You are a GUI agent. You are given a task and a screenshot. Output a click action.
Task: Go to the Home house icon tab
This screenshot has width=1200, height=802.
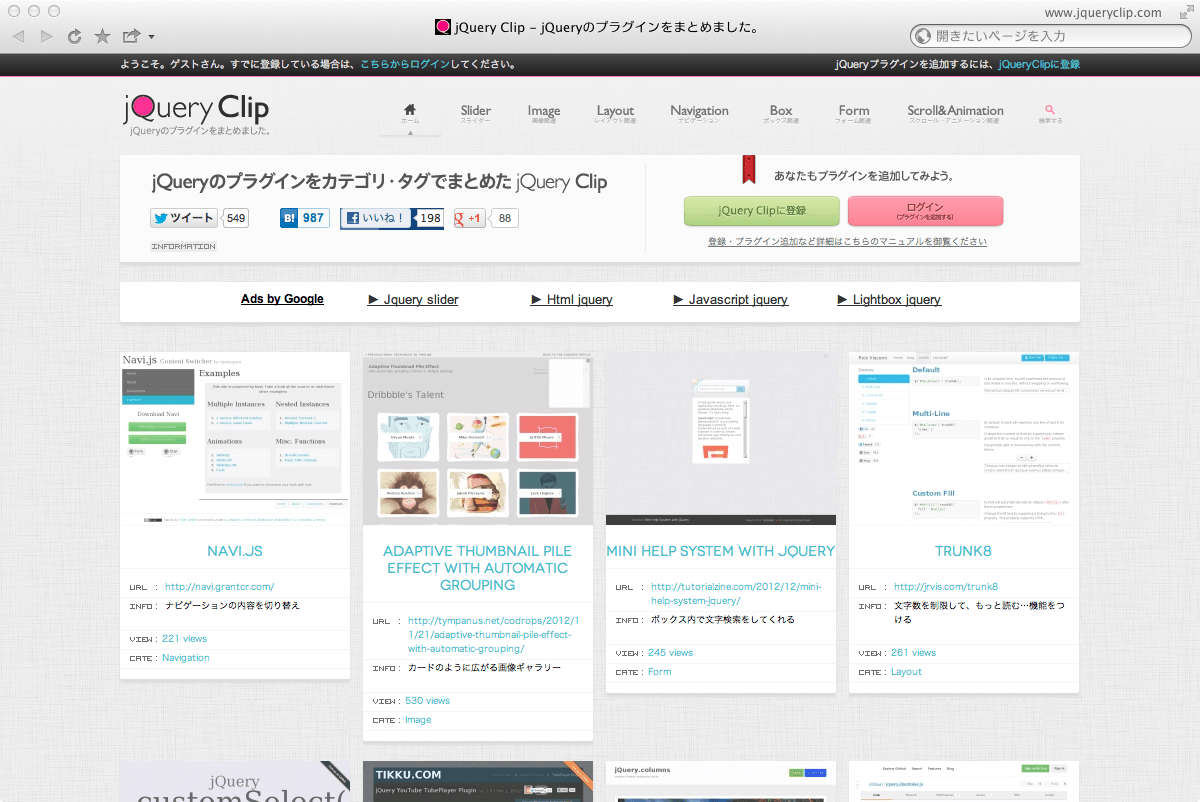410,113
